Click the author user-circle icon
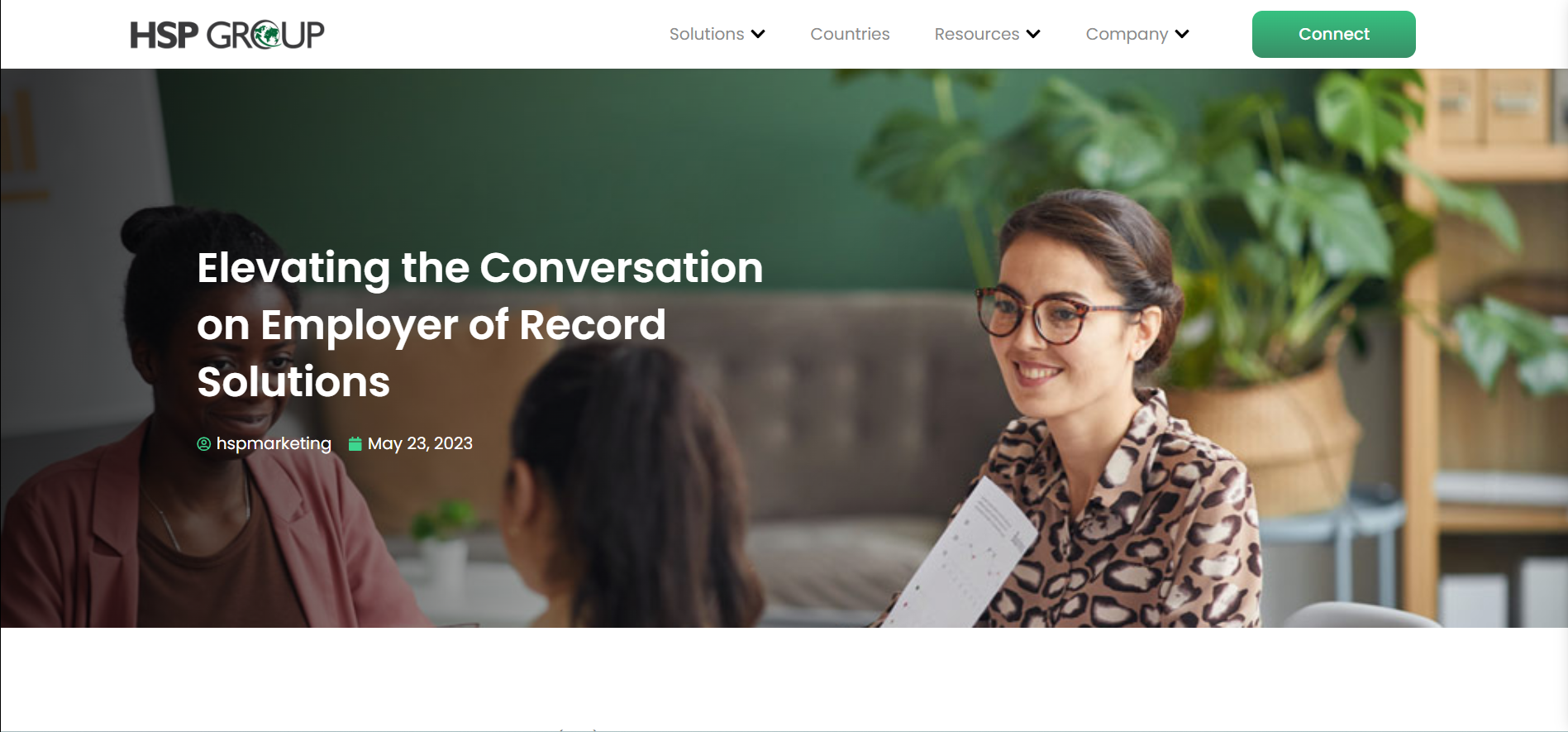Viewport: 1568px width, 732px height. click(203, 444)
